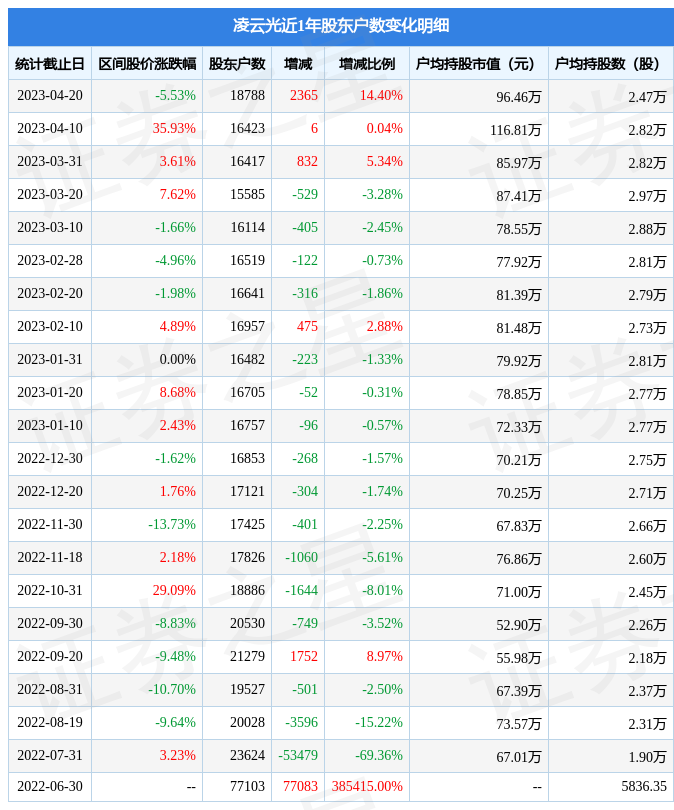Viewport: 674px width, 810px height.
Task: Select shareholder count 18788
Action: pyautogui.click(x=247, y=95)
